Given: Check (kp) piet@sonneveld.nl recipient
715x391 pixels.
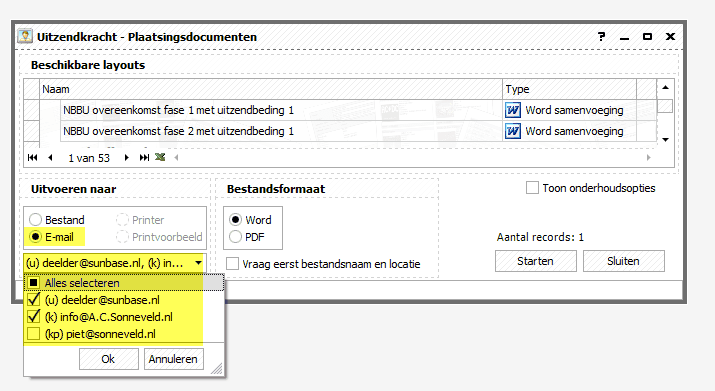Looking at the screenshot, I should pos(33,334).
